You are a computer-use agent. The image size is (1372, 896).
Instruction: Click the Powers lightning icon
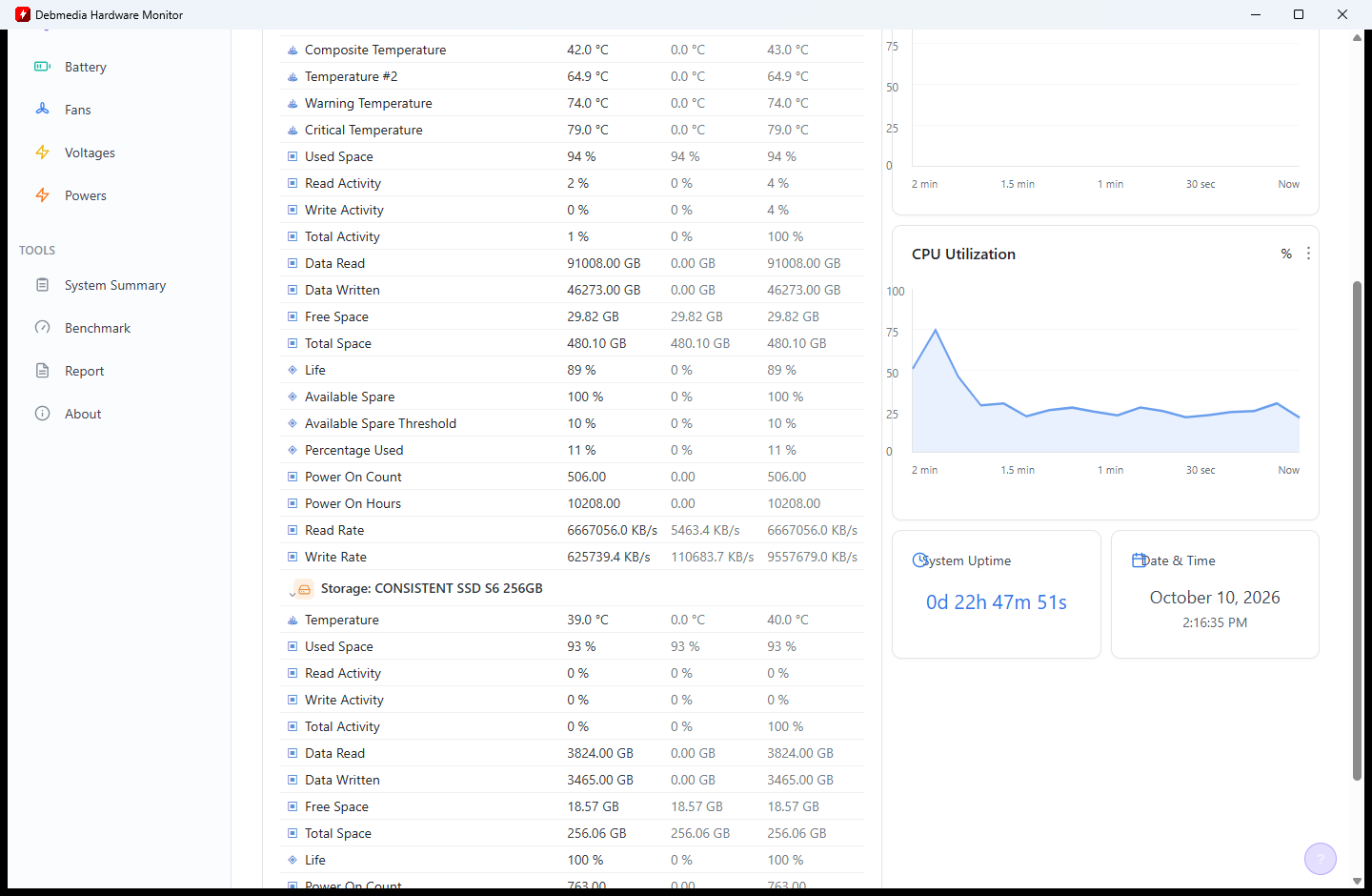[x=42, y=195]
